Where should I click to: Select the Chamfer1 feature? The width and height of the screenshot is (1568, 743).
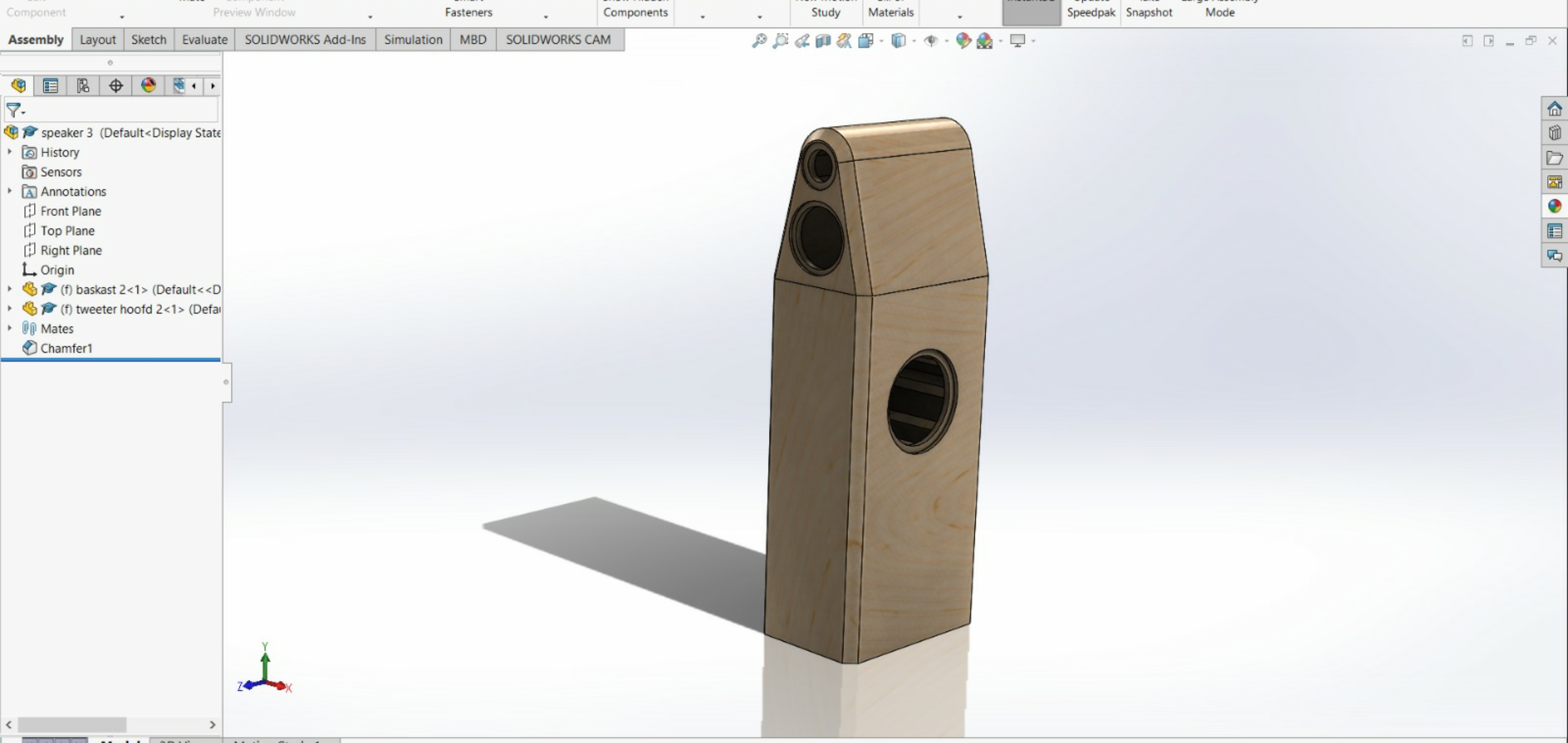tap(57, 348)
